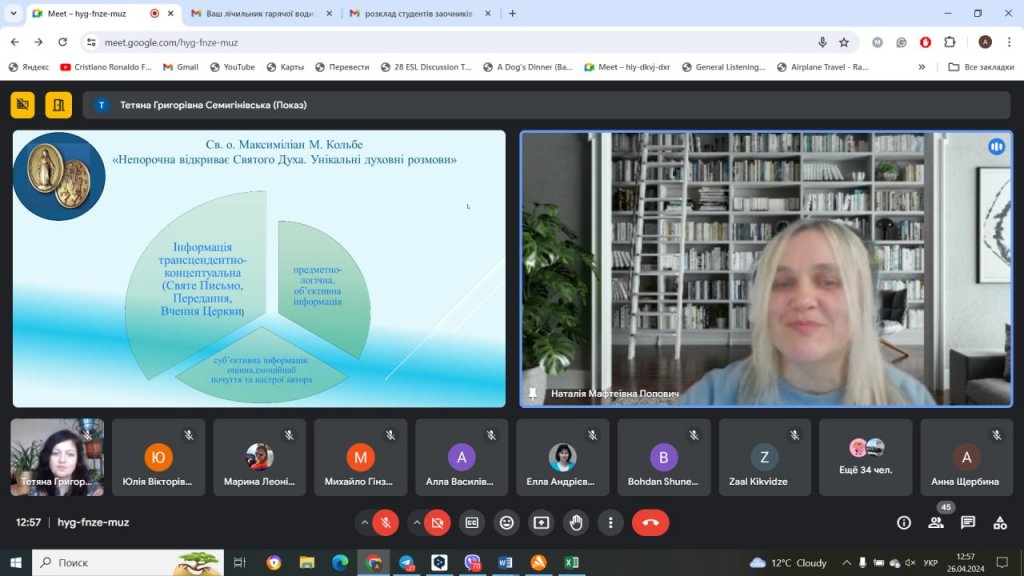Open the activities panel icon

999,522
